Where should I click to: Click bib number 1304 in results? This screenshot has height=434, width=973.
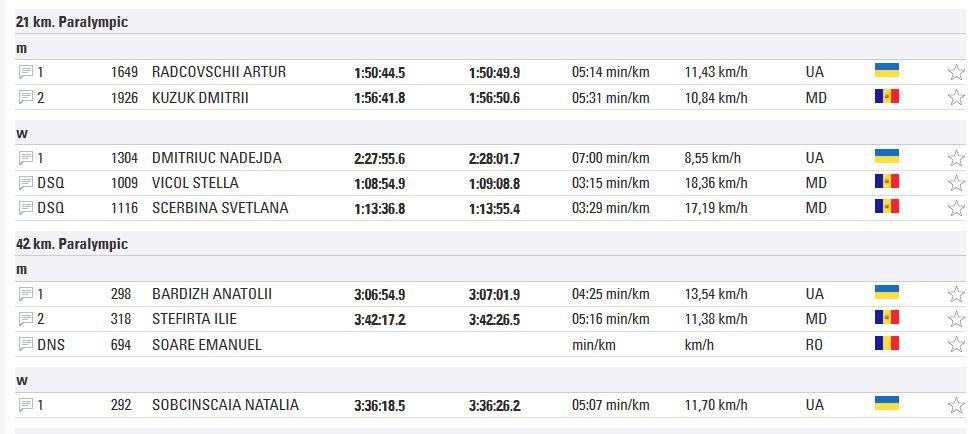click(x=124, y=158)
